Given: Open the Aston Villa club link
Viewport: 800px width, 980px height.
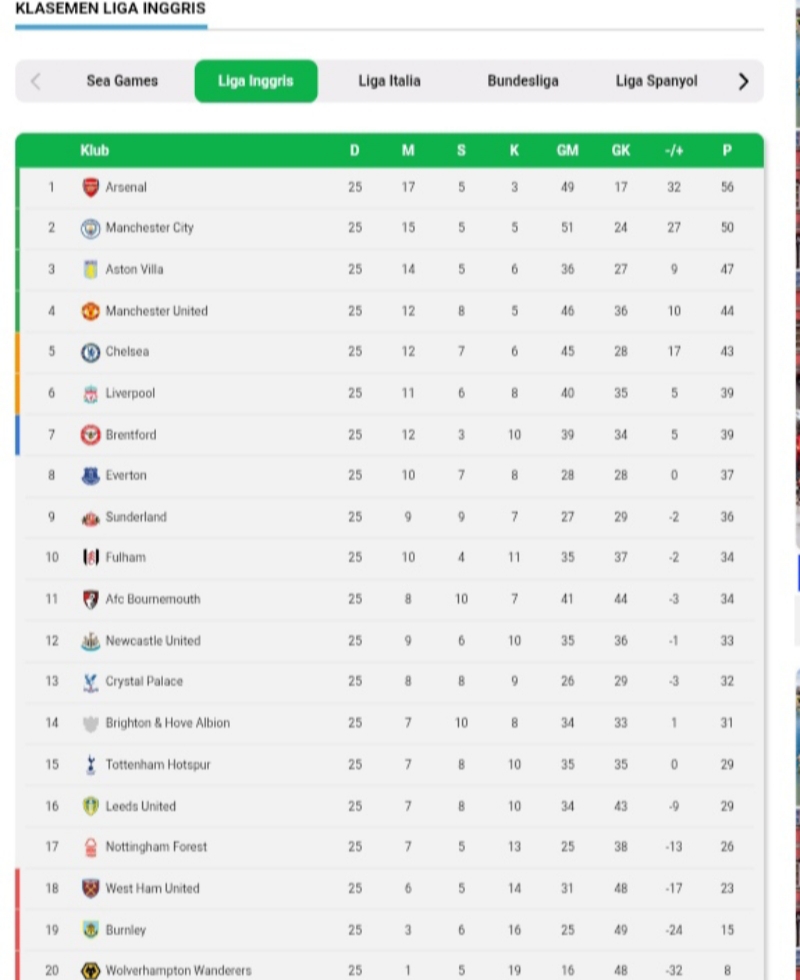Looking at the screenshot, I should [x=134, y=269].
